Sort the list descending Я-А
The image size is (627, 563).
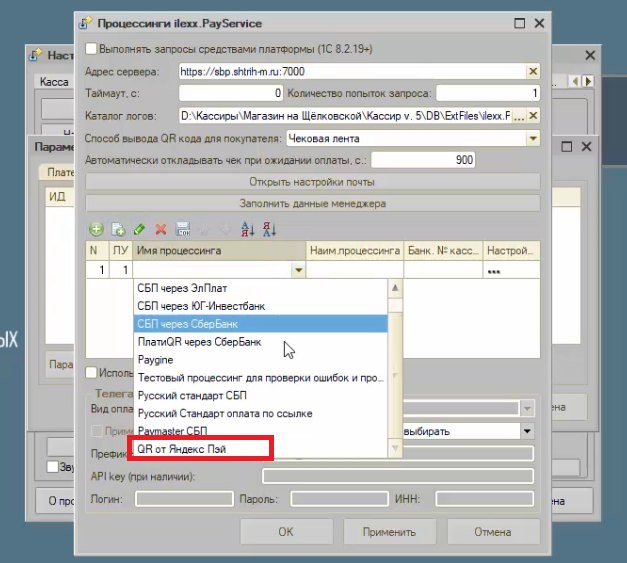click(269, 230)
